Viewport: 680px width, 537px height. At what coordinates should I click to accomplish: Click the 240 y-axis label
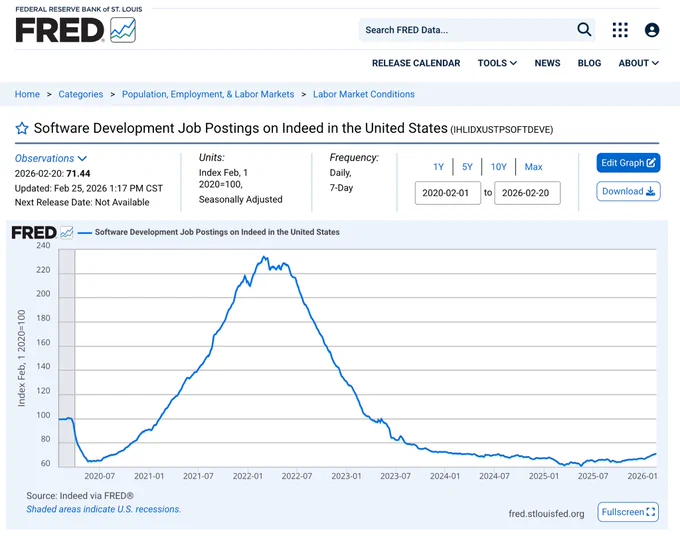(x=43, y=246)
